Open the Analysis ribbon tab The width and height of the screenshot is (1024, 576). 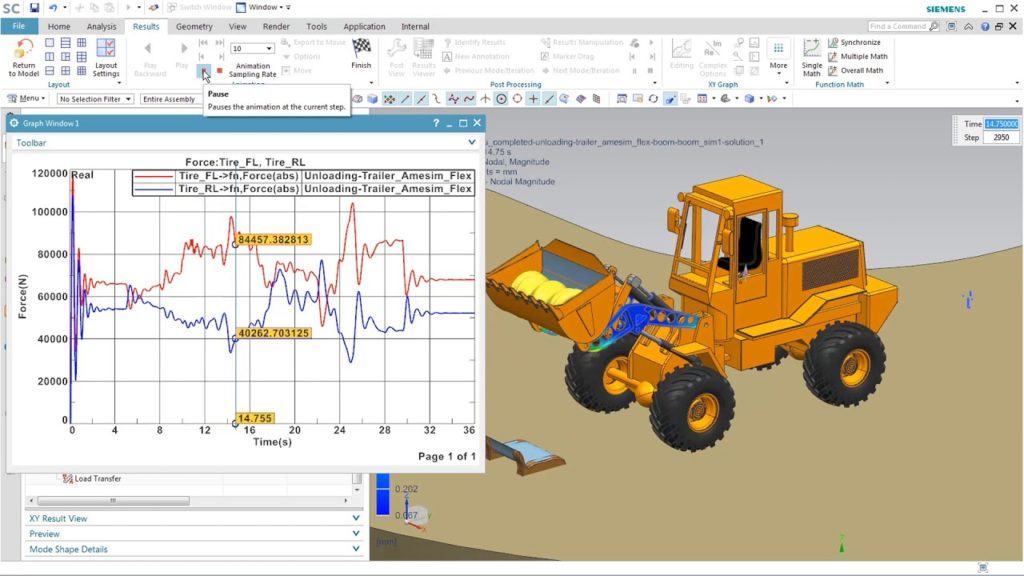(x=101, y=27)
